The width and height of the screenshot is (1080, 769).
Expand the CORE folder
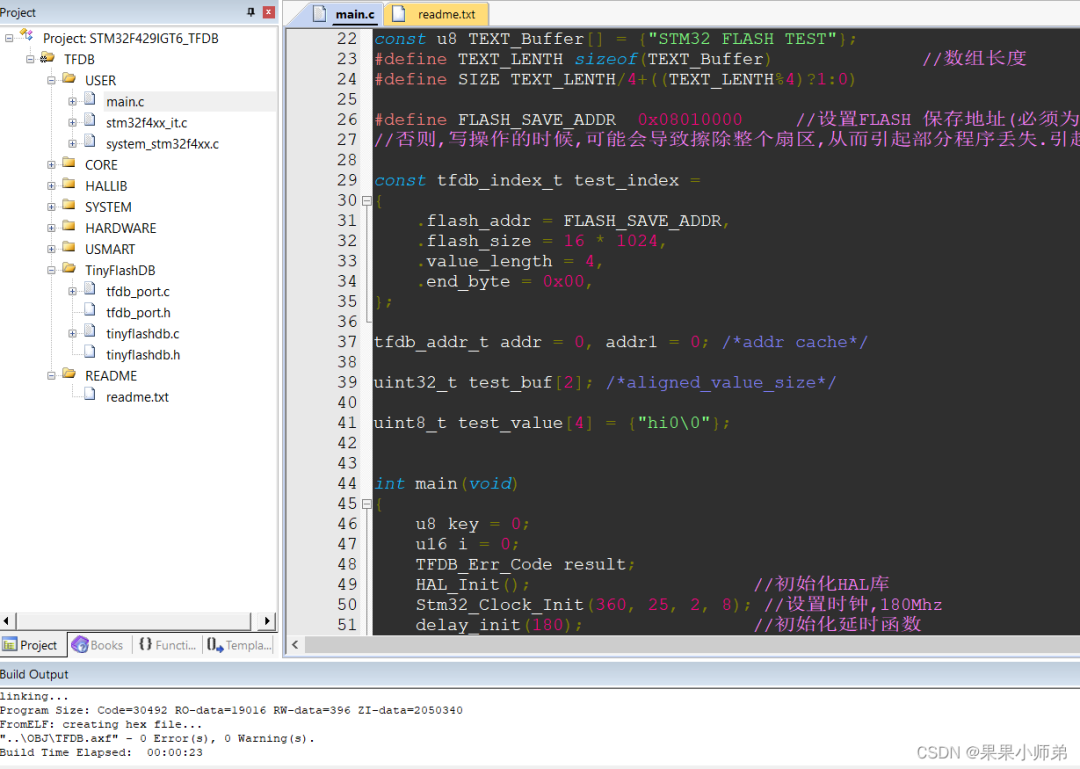pos(51,165)
